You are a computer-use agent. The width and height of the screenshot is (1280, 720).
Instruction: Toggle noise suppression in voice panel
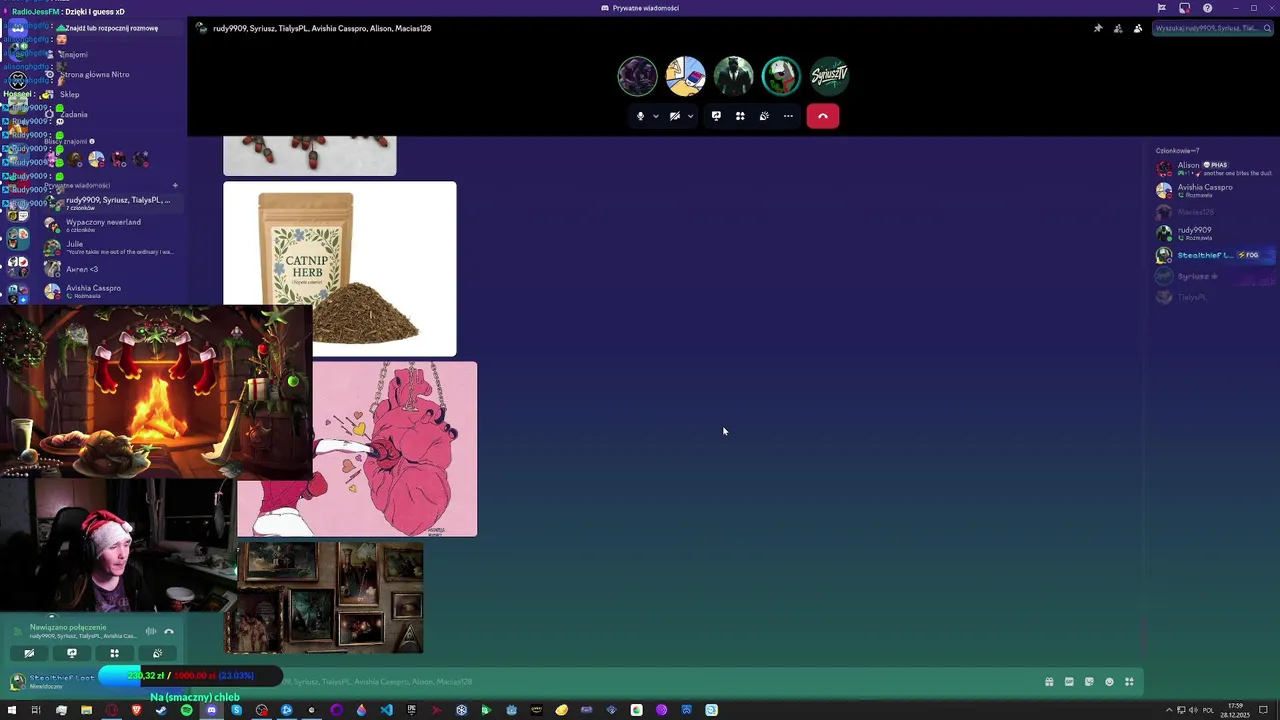(x=151, y=631)
